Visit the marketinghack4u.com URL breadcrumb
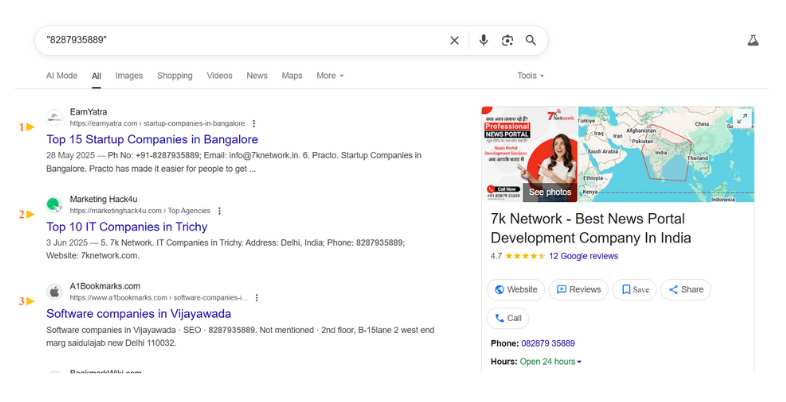The height and width of the screenshot is (402, 786). (140, 211)
